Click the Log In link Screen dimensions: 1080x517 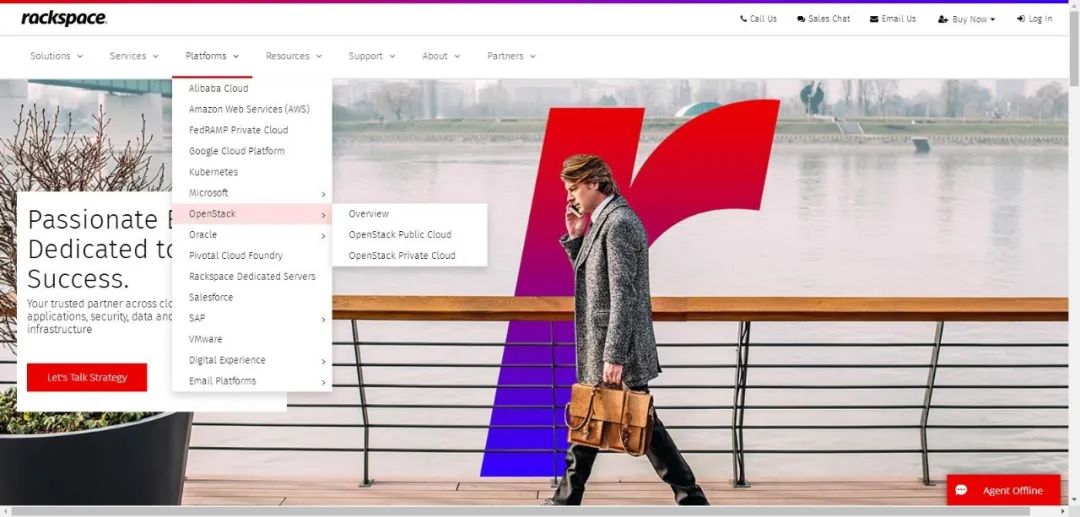click(x=1035, y=19)
